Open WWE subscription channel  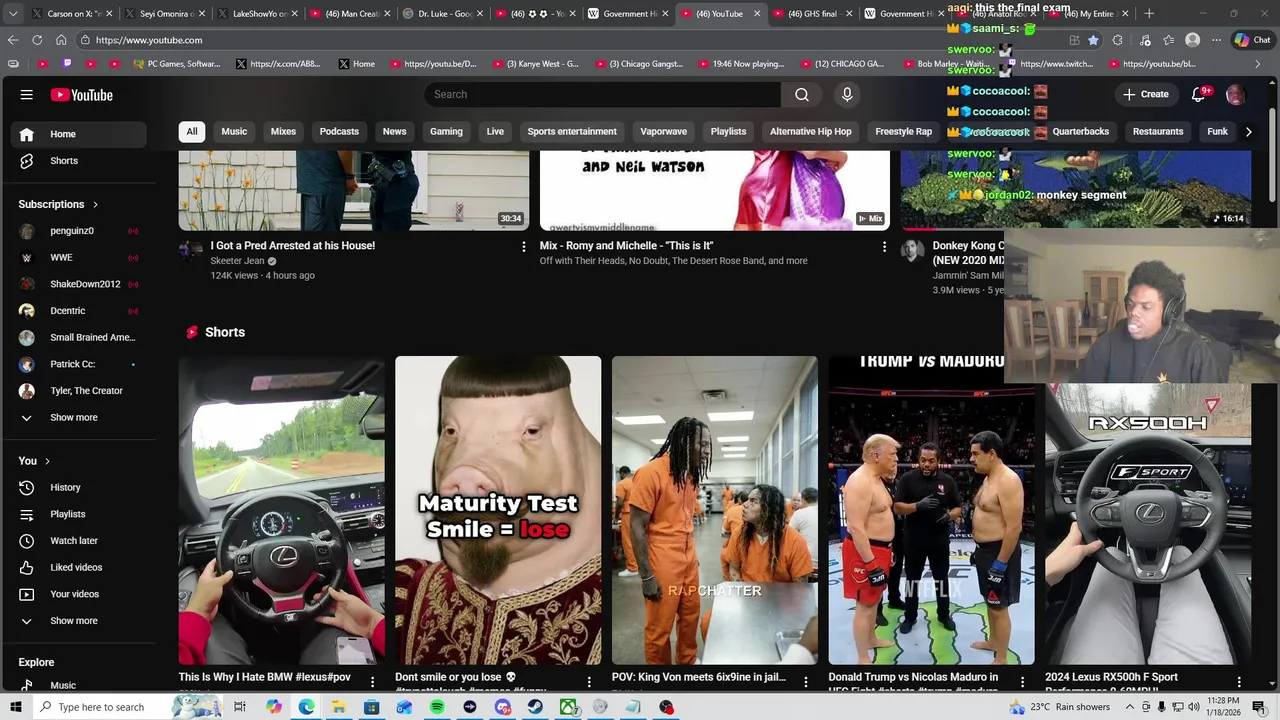coord(79,258)
